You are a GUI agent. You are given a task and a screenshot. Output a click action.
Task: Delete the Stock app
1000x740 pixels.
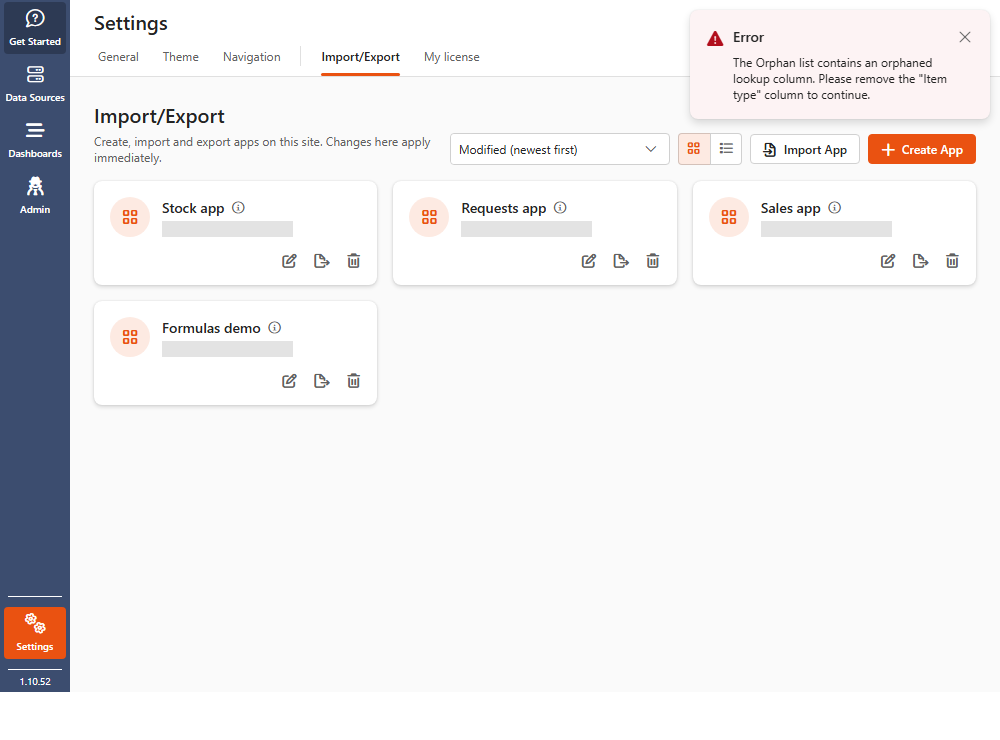pyautogui.click(x=353, y=261)
